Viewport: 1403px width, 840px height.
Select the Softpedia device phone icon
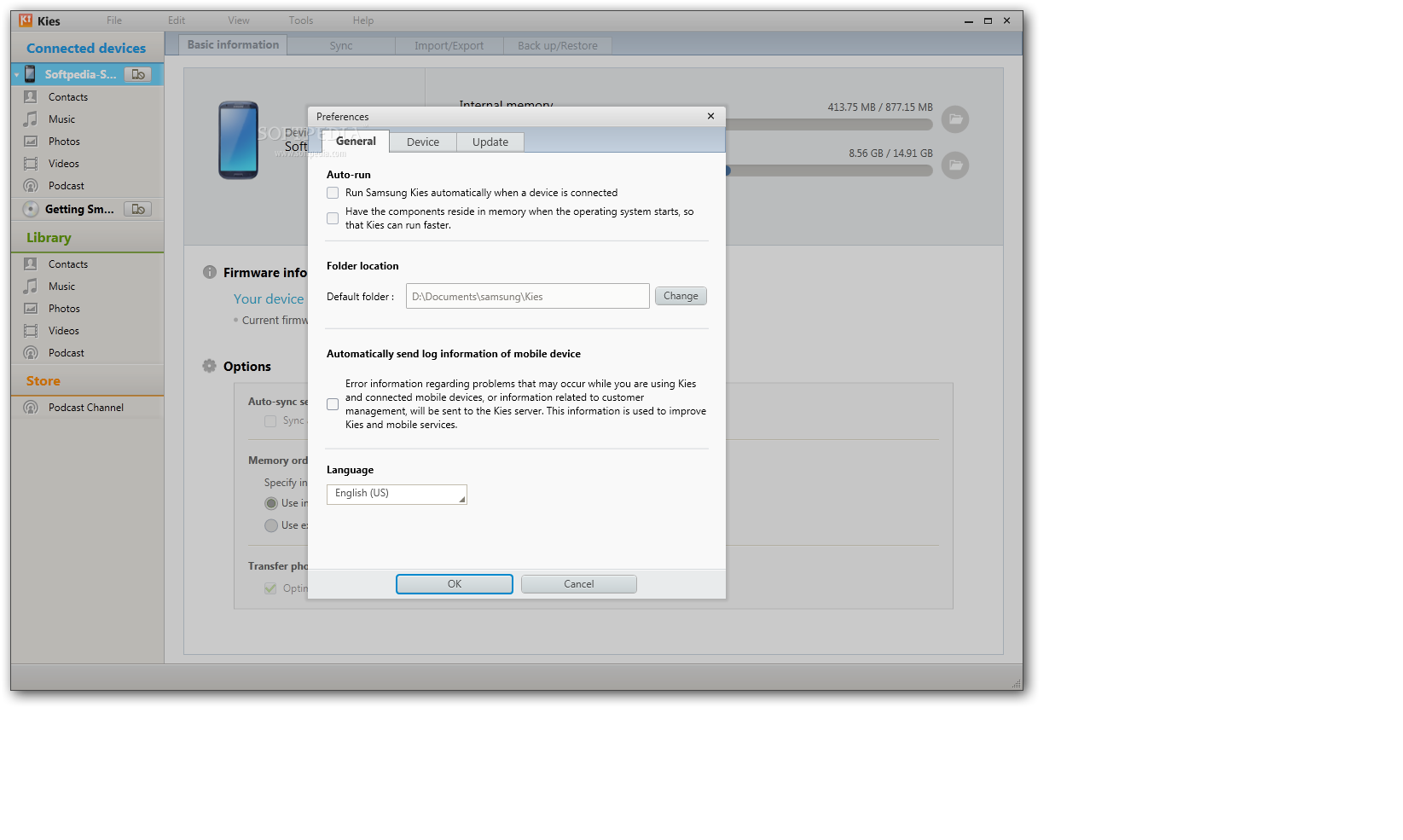30,74
